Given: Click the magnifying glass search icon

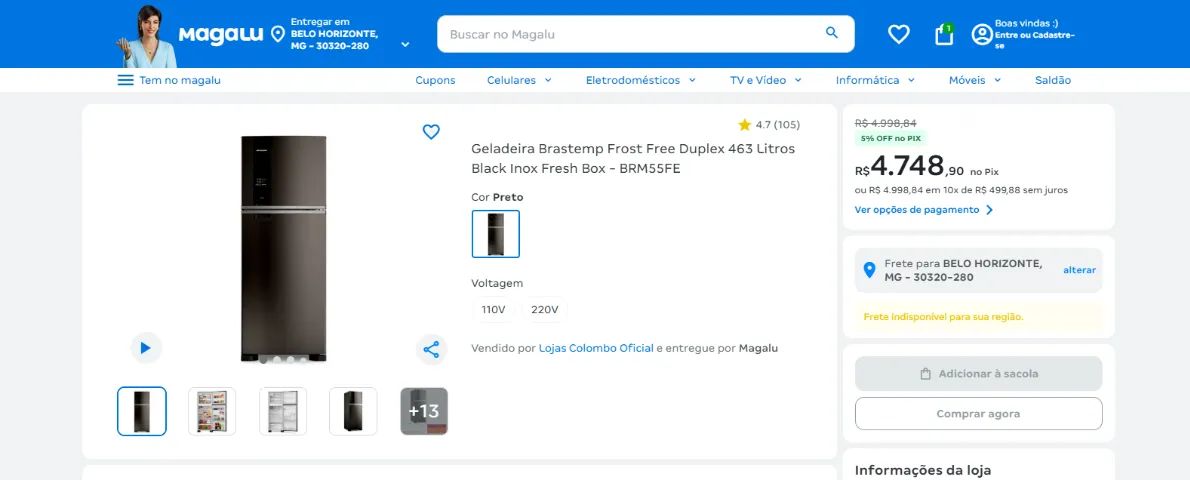Looking at the screenshot, I should click(832, 33).
